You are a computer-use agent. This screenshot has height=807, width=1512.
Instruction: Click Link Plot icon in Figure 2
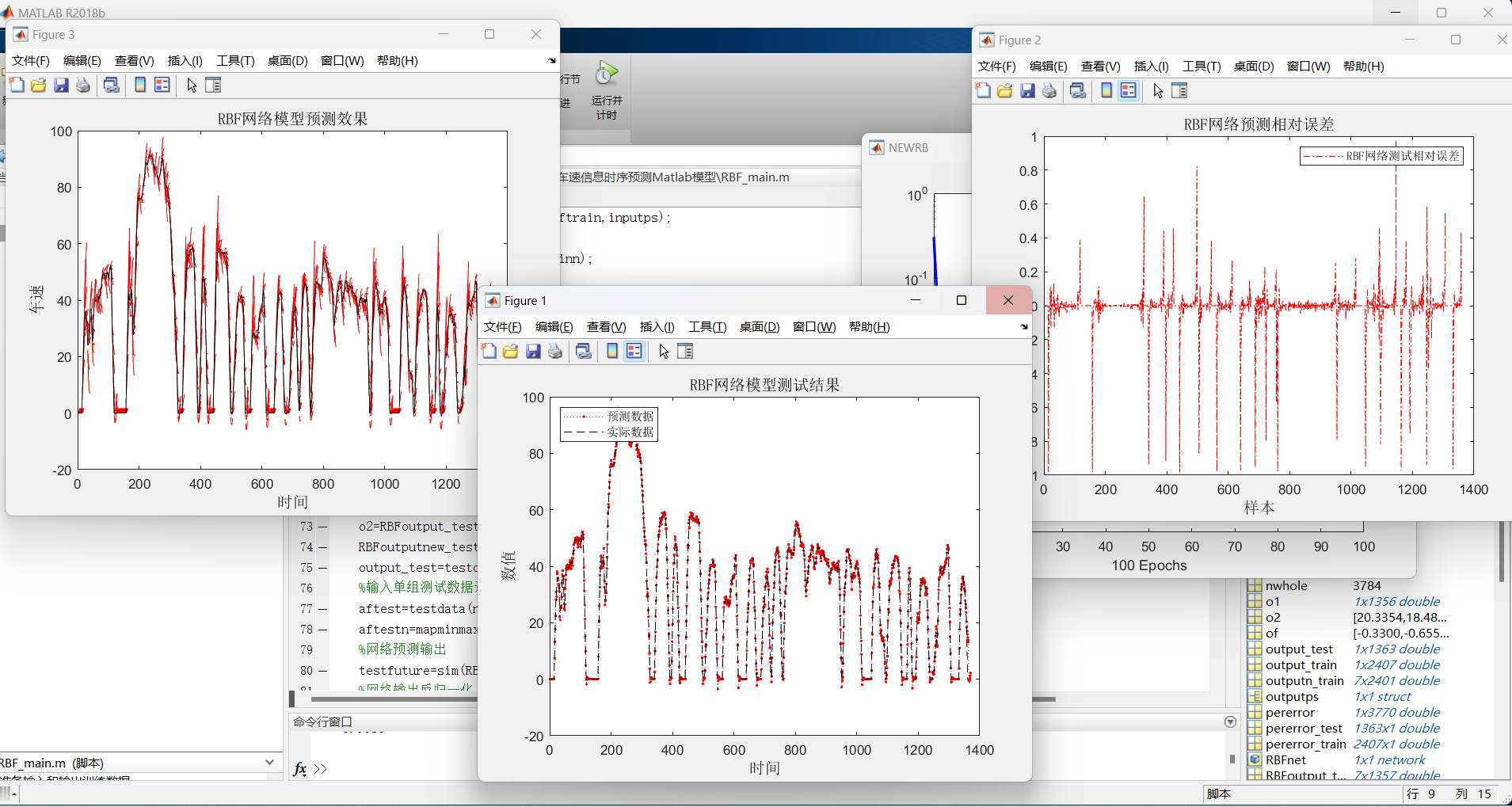[x=1078, y=91]
